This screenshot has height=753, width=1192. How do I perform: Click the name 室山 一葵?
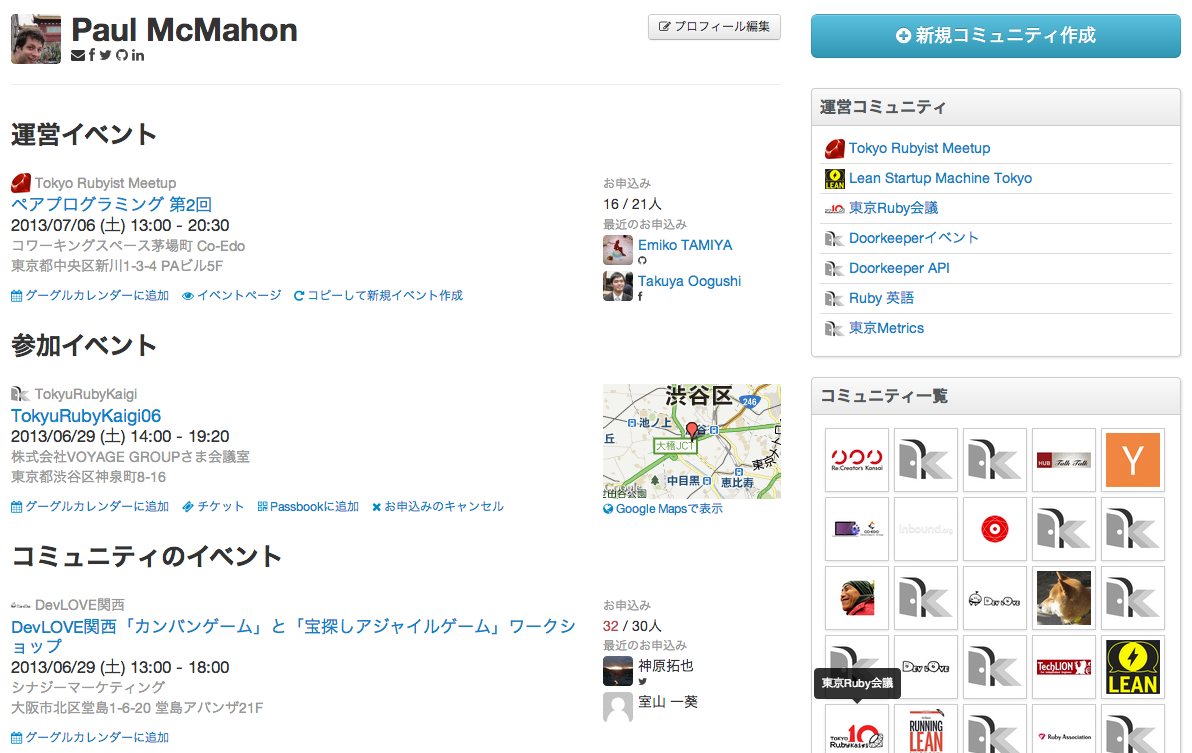click(668, 701)
